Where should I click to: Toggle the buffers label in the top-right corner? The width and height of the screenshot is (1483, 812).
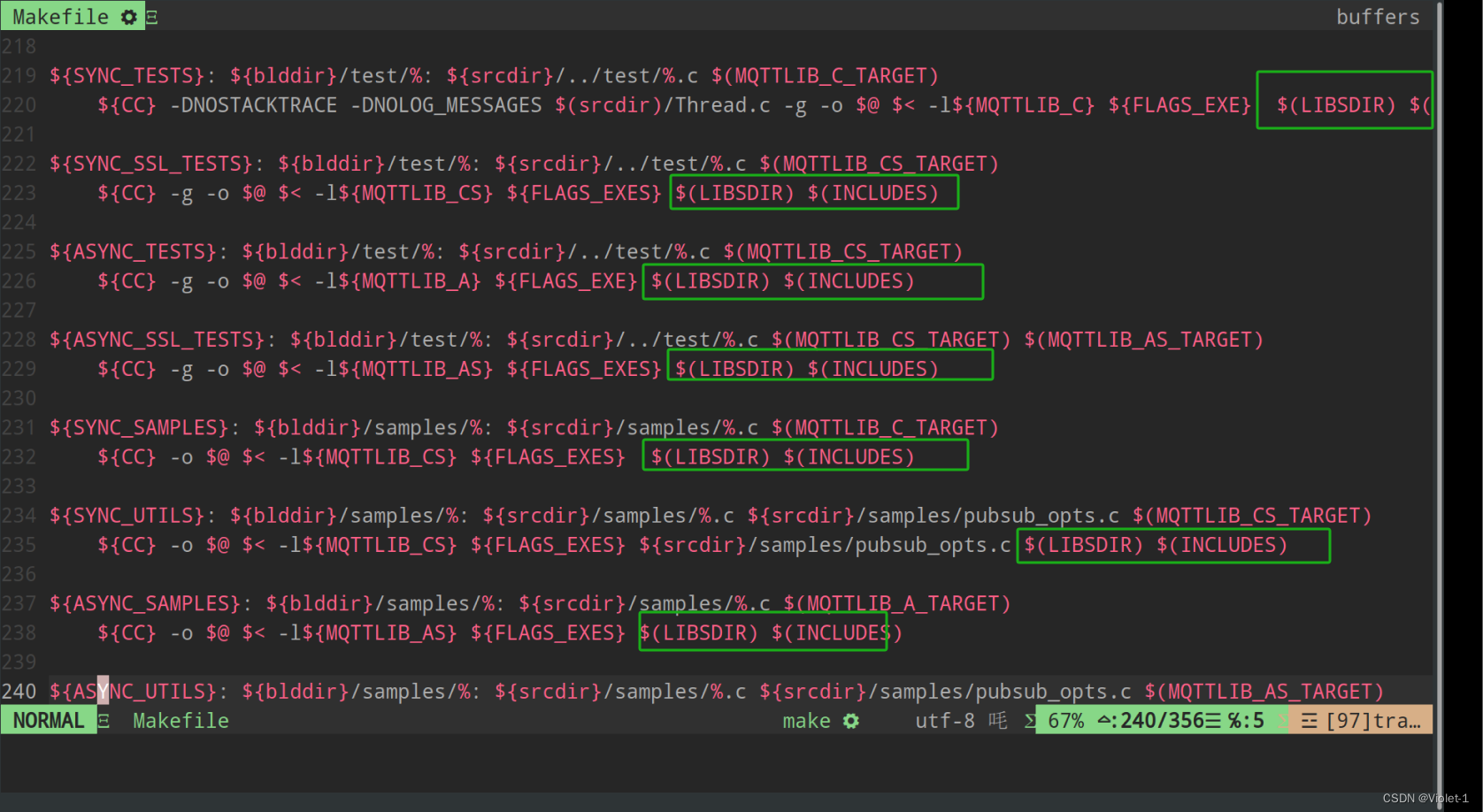click(x=1378, y=16)
